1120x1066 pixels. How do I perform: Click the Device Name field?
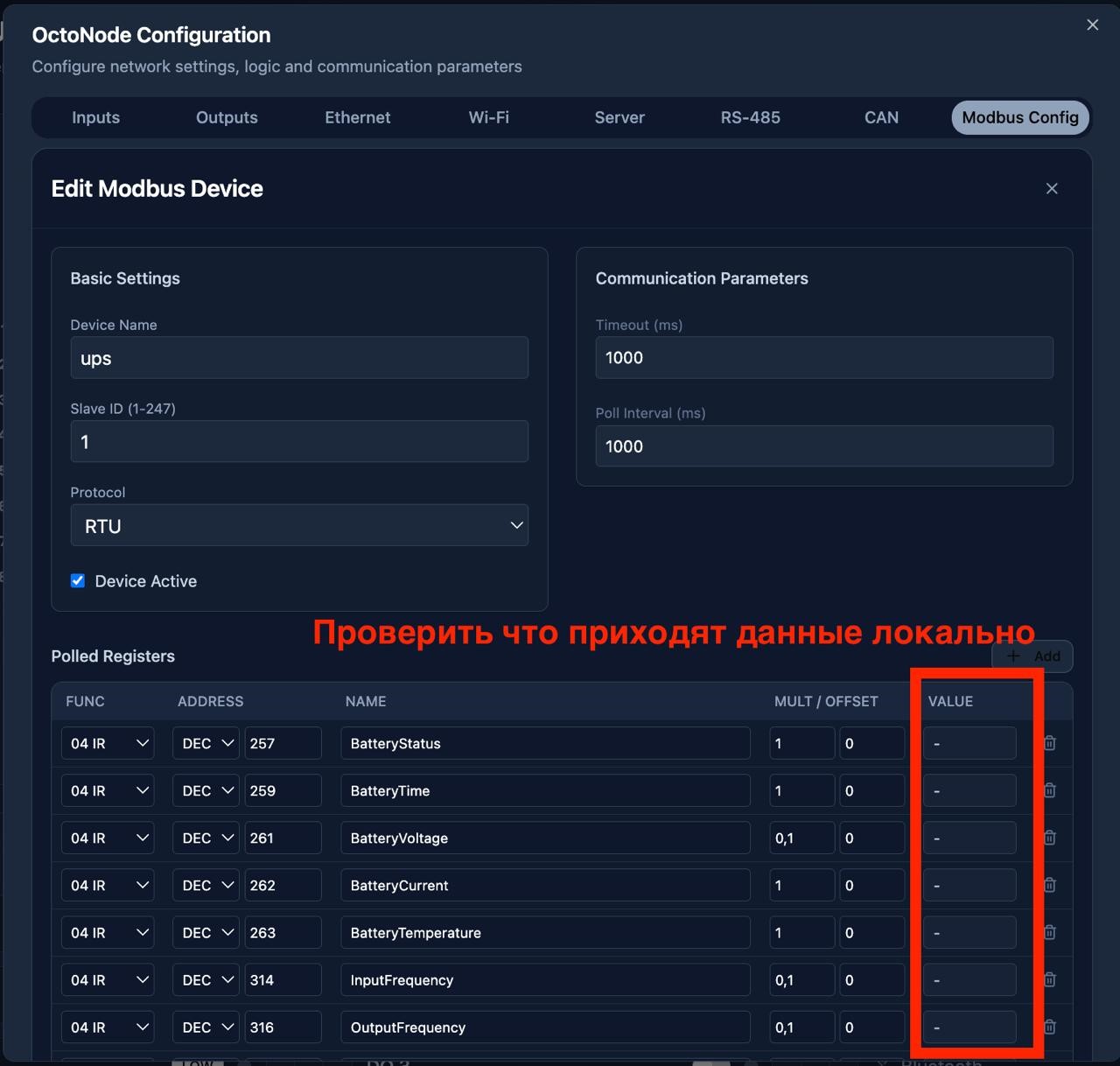[299, 358]
